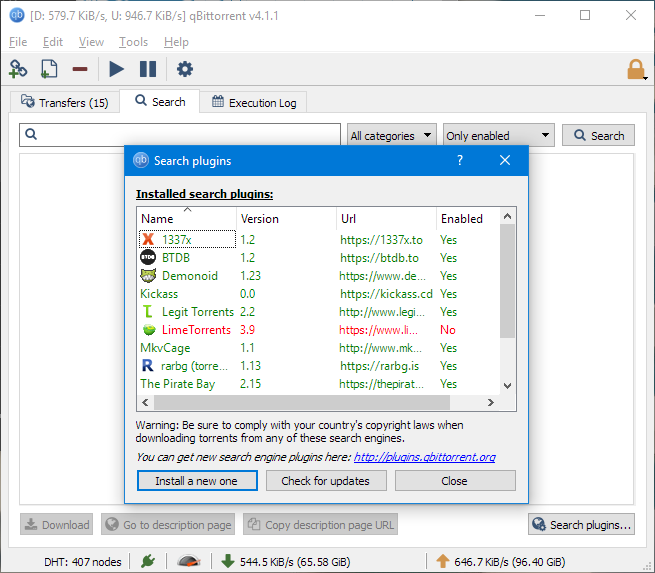
Task: Click the Check for updates button
Action: click(x=326, y=481)
